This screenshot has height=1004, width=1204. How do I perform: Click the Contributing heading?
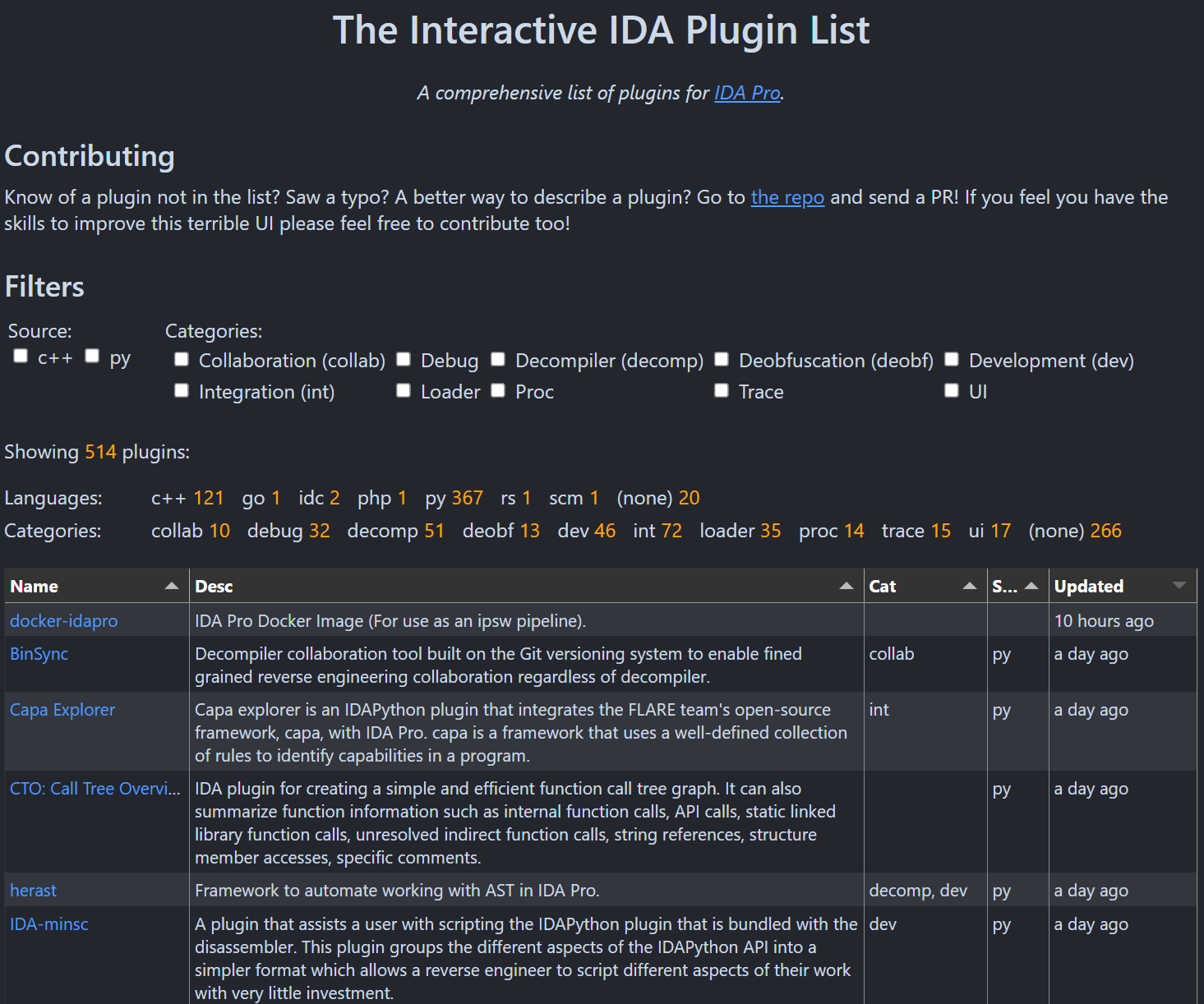tap(90, 156)
